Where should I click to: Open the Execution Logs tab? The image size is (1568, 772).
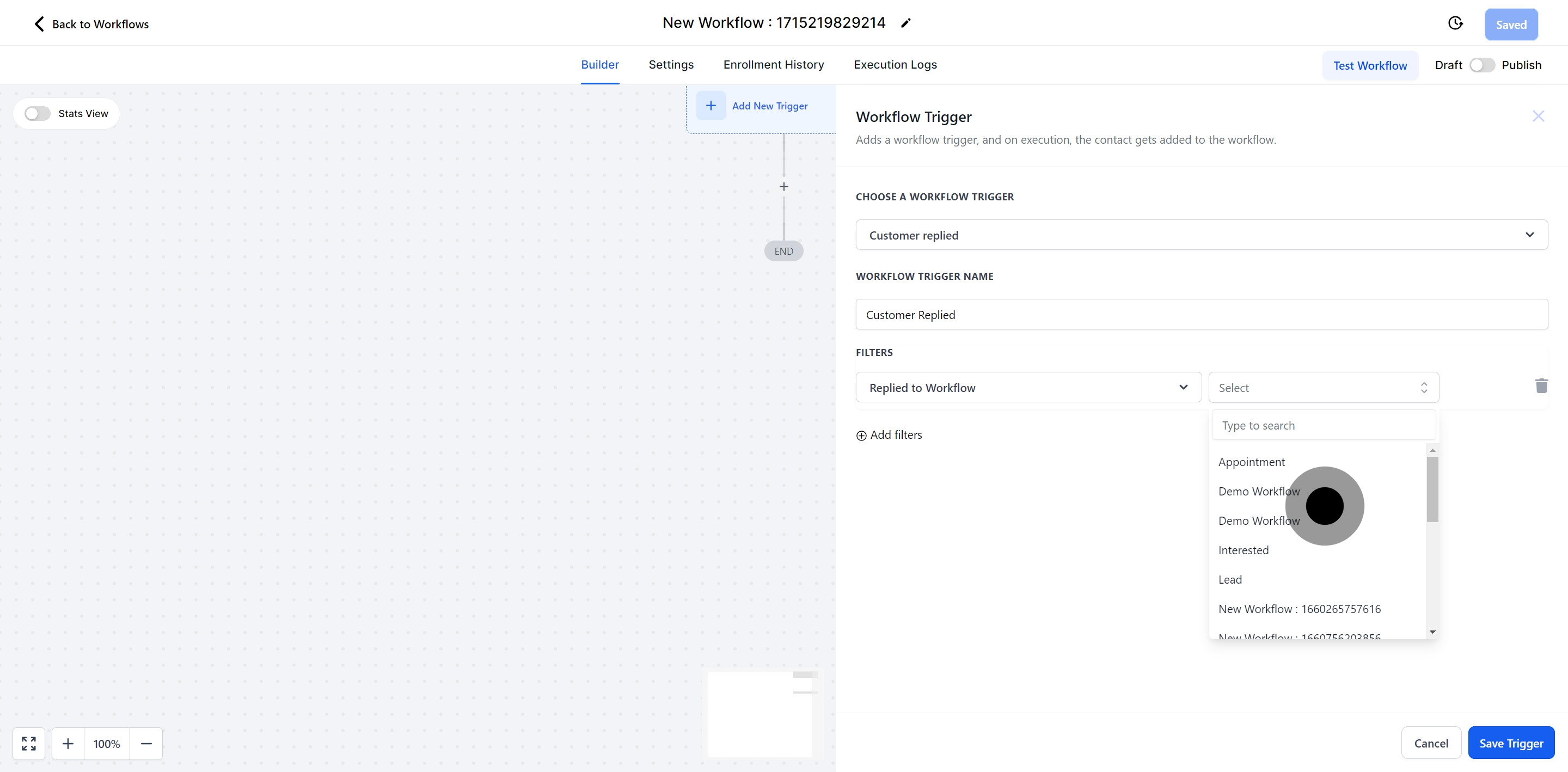tap(895, 65)
